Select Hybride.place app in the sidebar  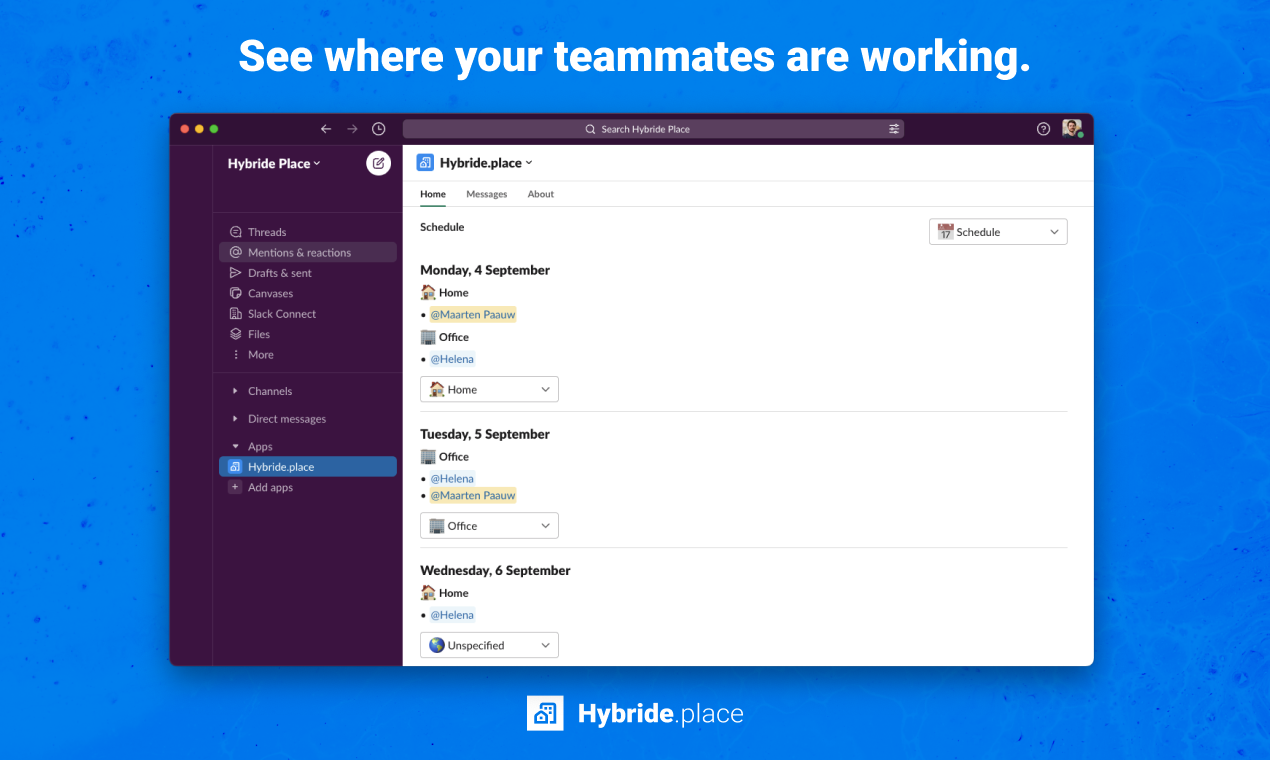(x=308, y=467)
